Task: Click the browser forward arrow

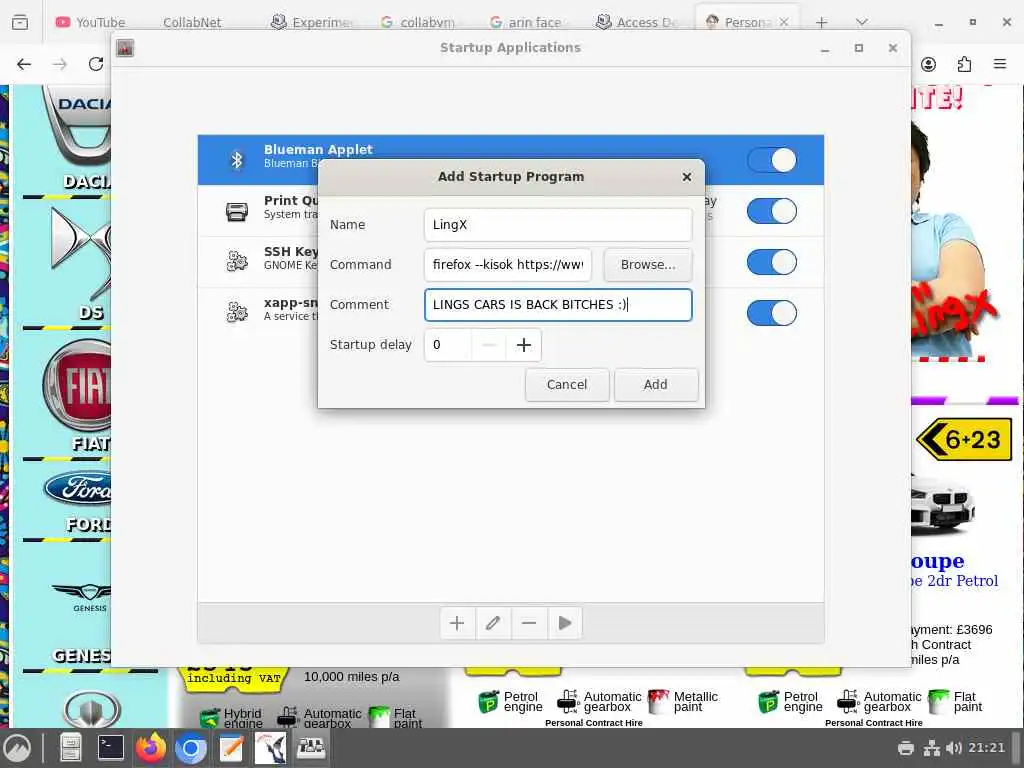Action: (60, 64)
